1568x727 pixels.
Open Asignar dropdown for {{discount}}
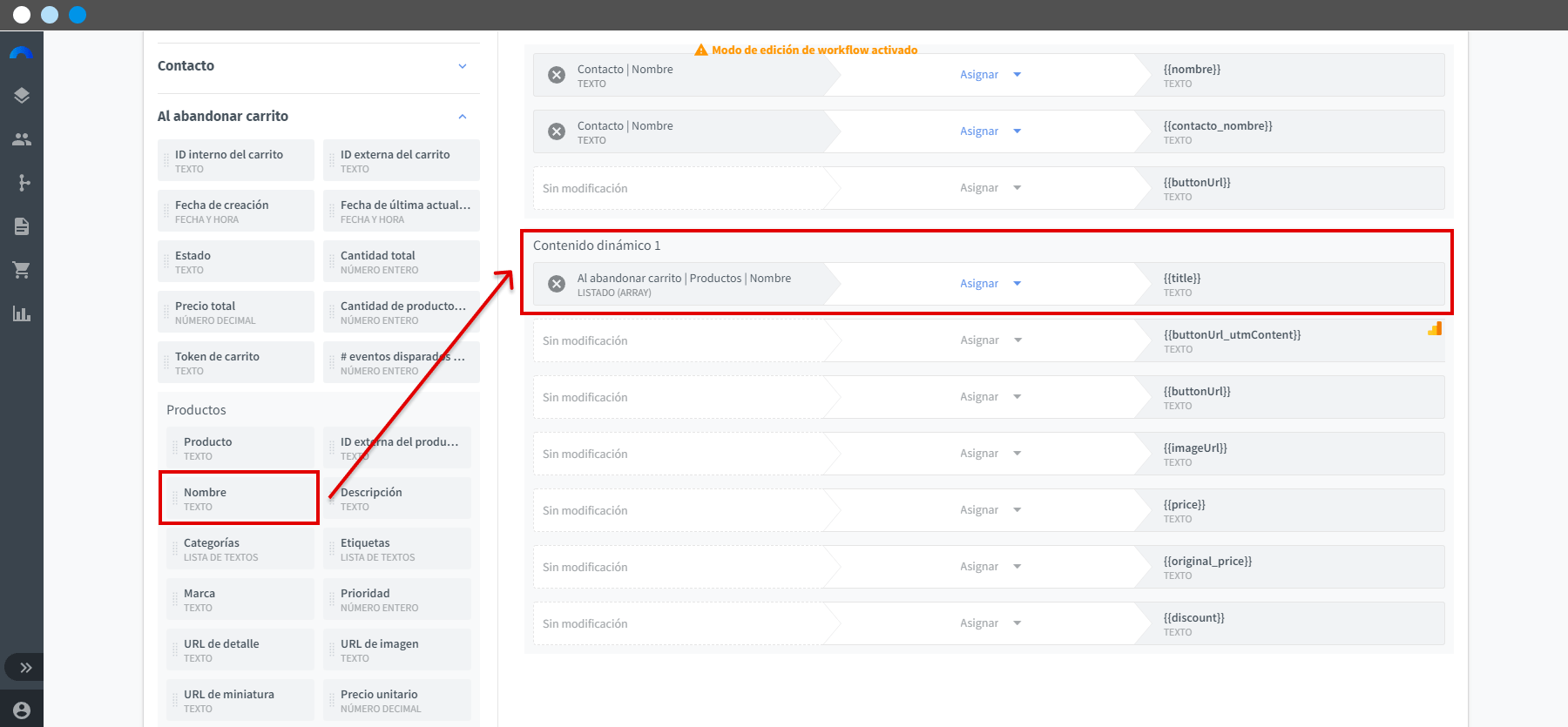point(990,623)
